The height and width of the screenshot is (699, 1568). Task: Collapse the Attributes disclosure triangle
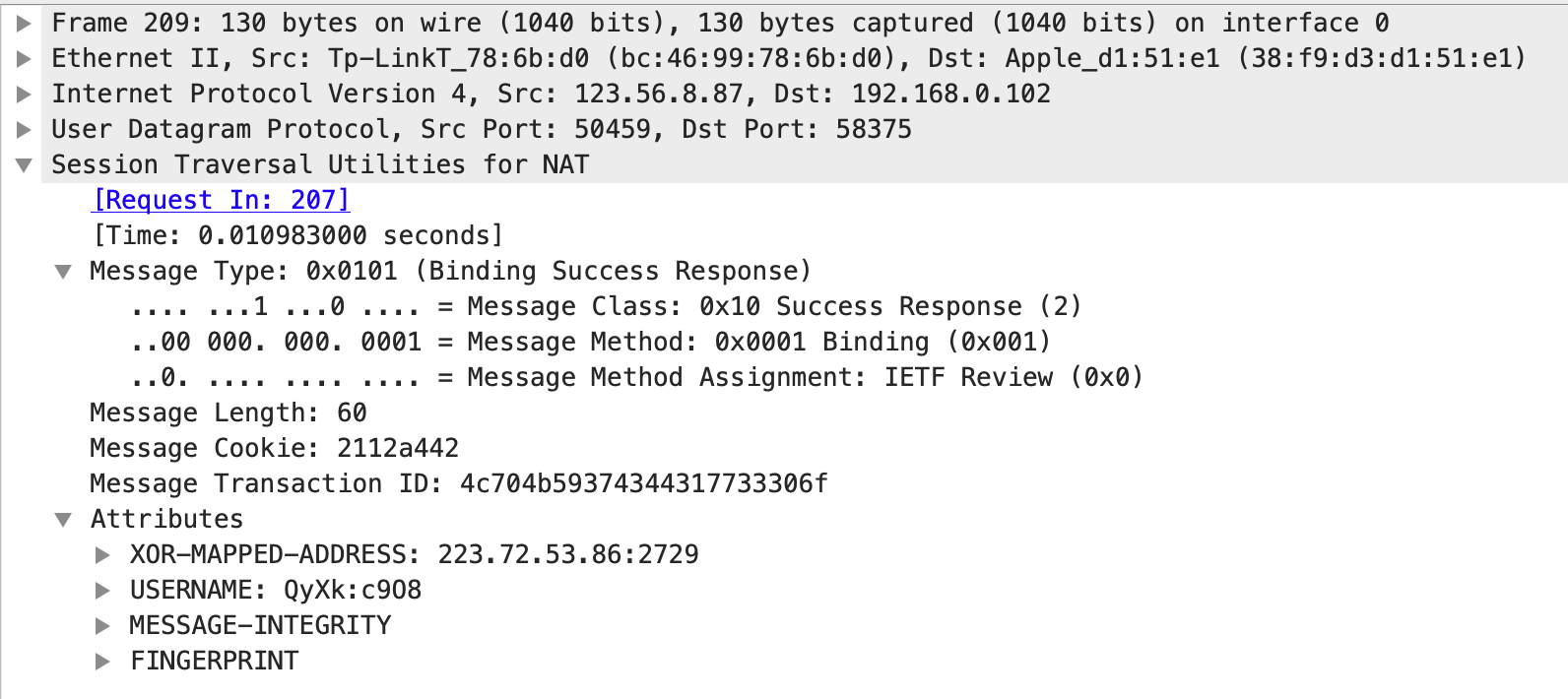pyautogui.click(x=65, y=518)
